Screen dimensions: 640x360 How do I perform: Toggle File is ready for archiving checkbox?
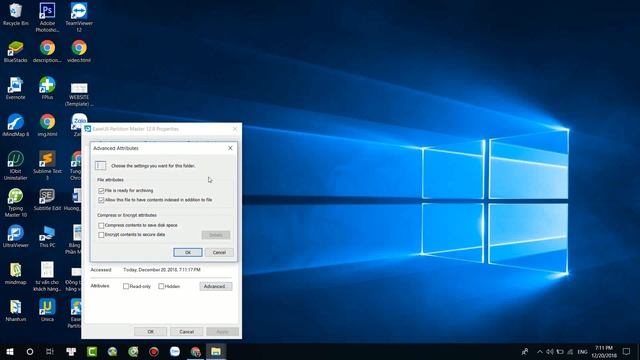(x=101, y=191)
